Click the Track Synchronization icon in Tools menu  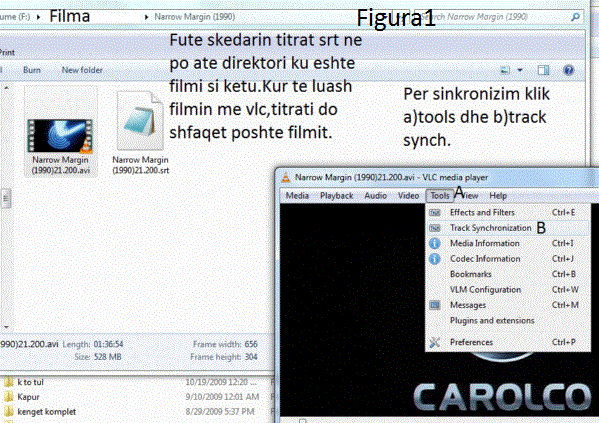coord(435,228)
